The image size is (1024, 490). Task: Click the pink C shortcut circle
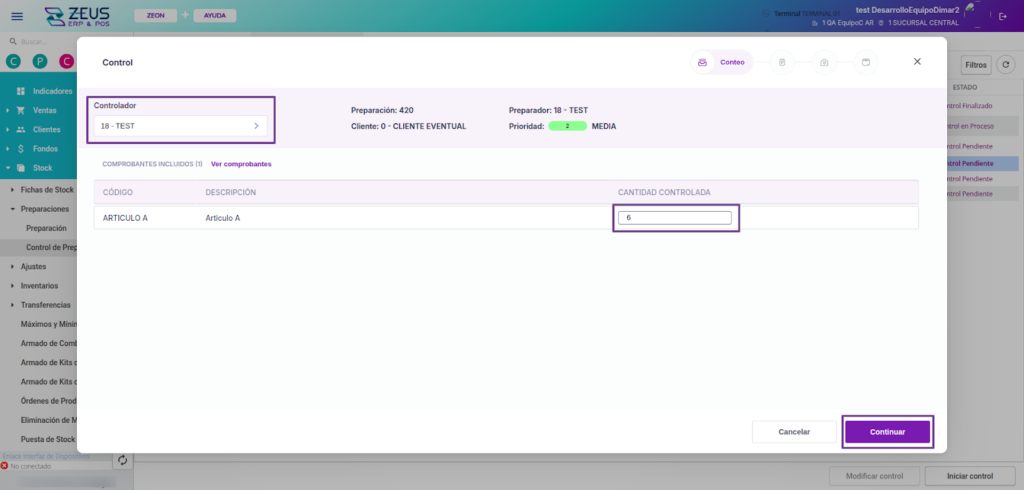pos(67,62)
